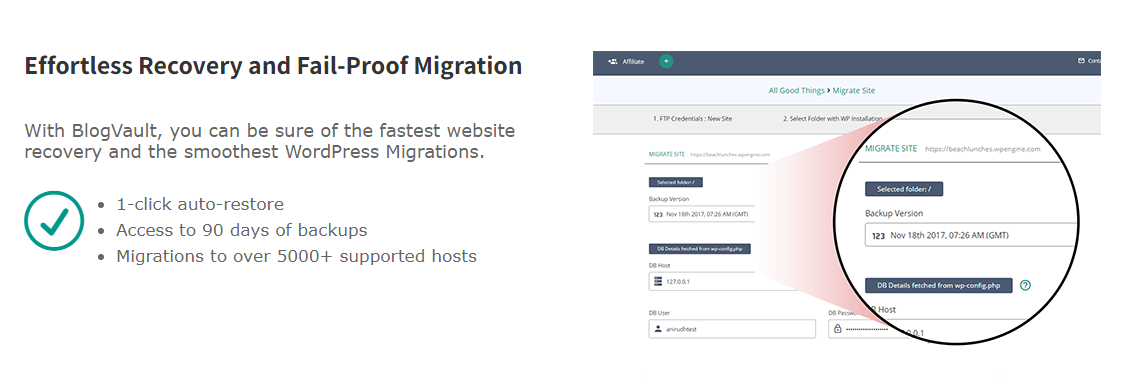Click the help question mark in magnified view
The width and height of the screenshot is (1128, 389).
[1026, 285]
